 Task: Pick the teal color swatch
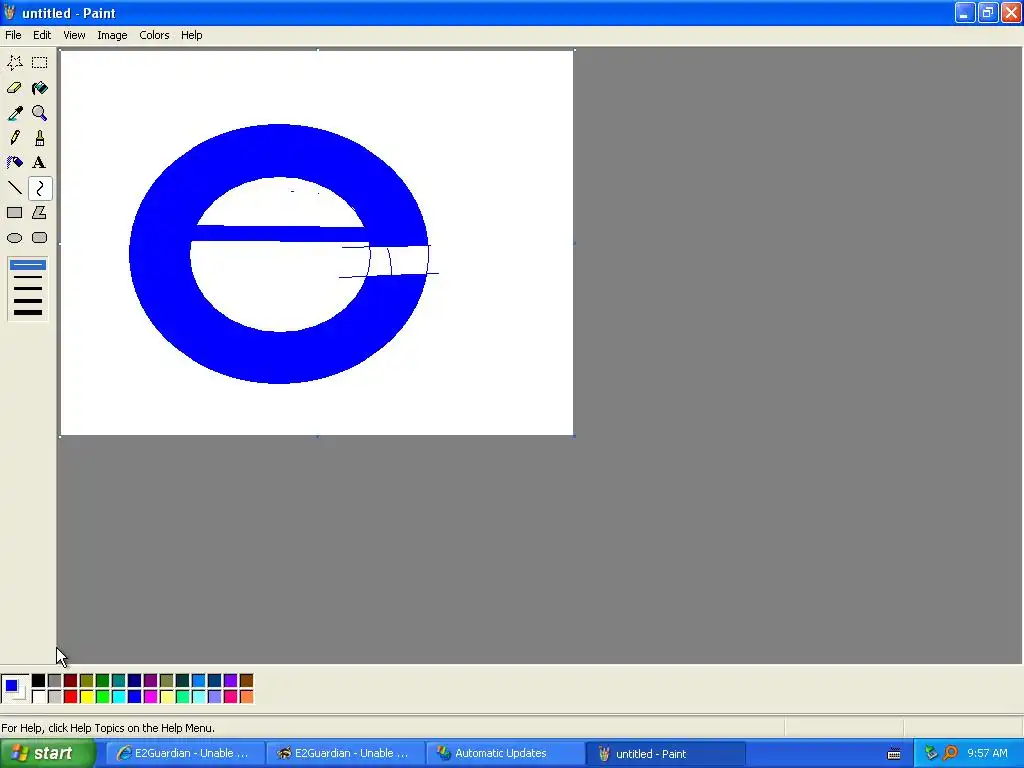pos(118,681)
